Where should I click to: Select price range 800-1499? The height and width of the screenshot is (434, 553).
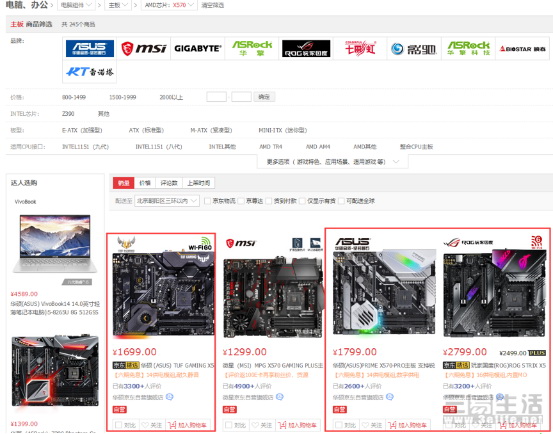coord(74,97)
